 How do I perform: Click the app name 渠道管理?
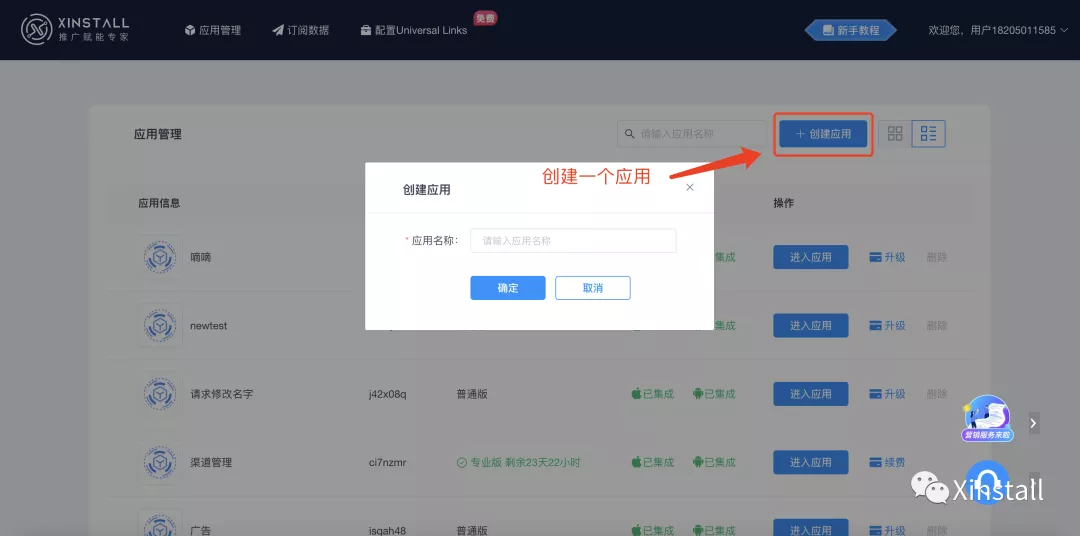click(211, 462)
